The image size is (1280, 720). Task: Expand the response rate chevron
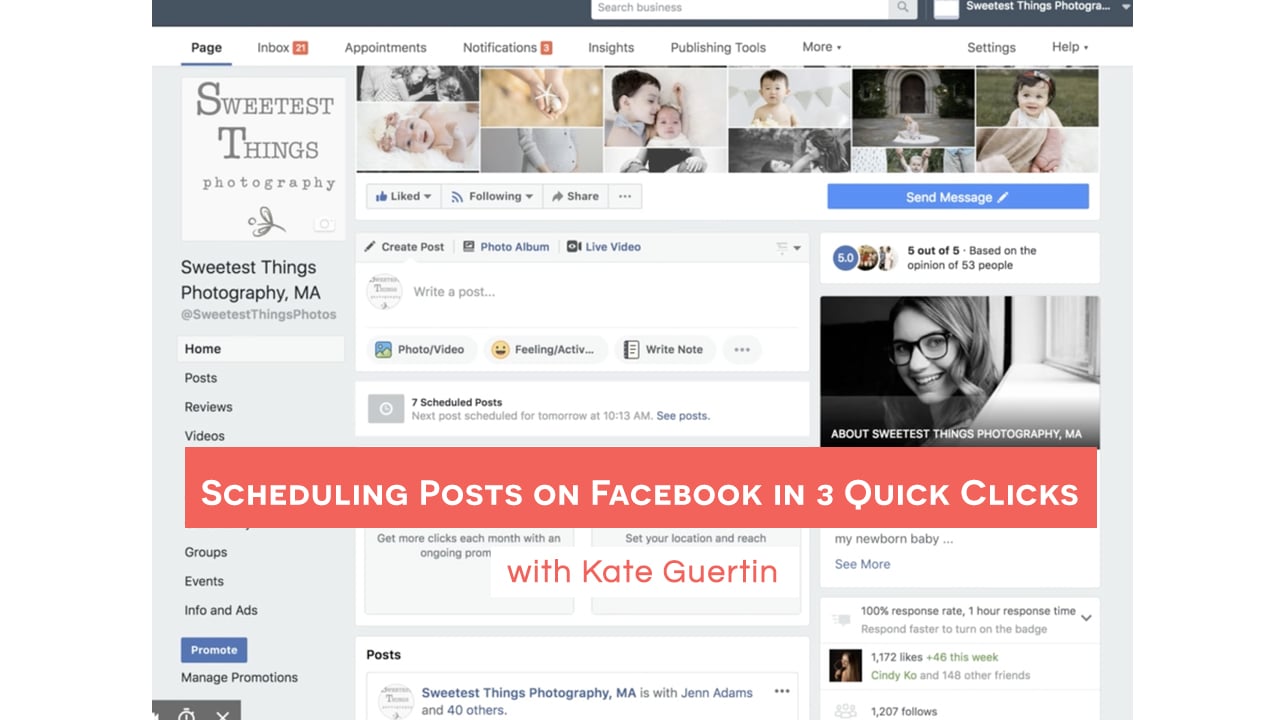1086,618
